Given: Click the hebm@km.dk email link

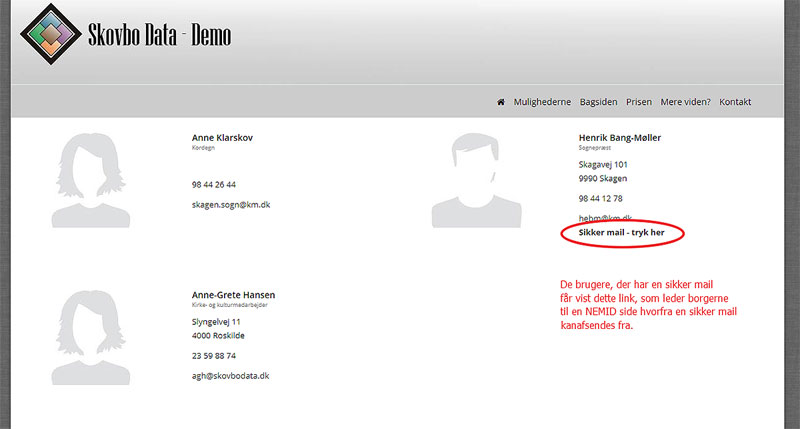Looking at the screenshot, I should tap(605, 218).
